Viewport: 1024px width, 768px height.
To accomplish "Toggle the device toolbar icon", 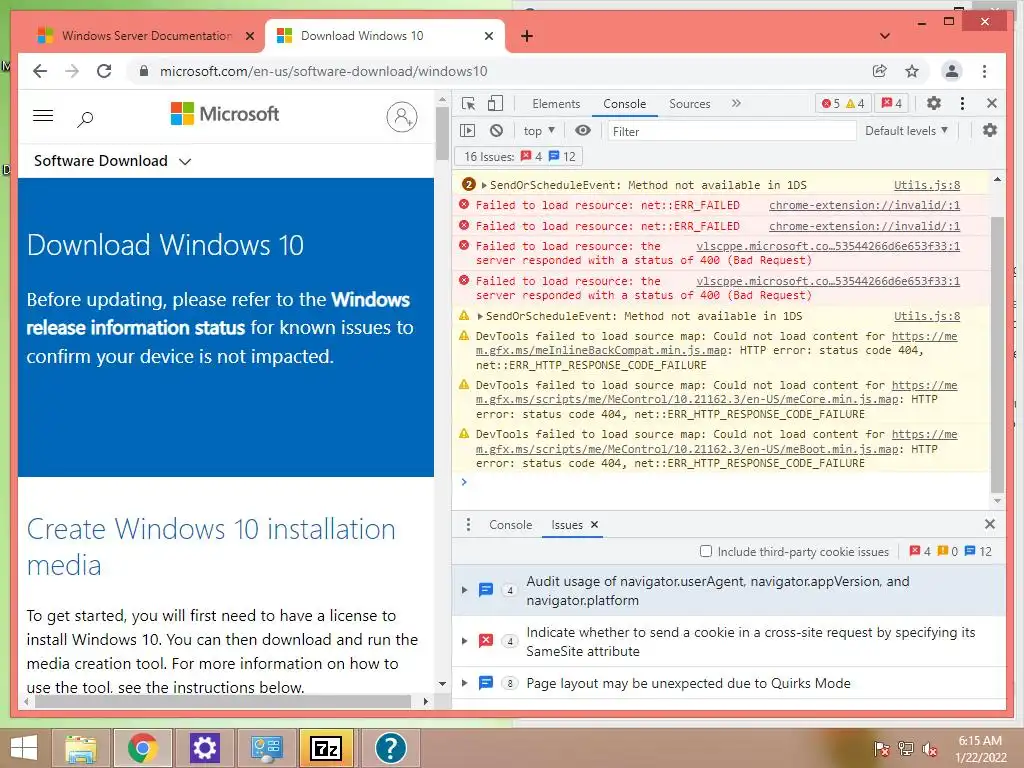I will coord(496,104).
